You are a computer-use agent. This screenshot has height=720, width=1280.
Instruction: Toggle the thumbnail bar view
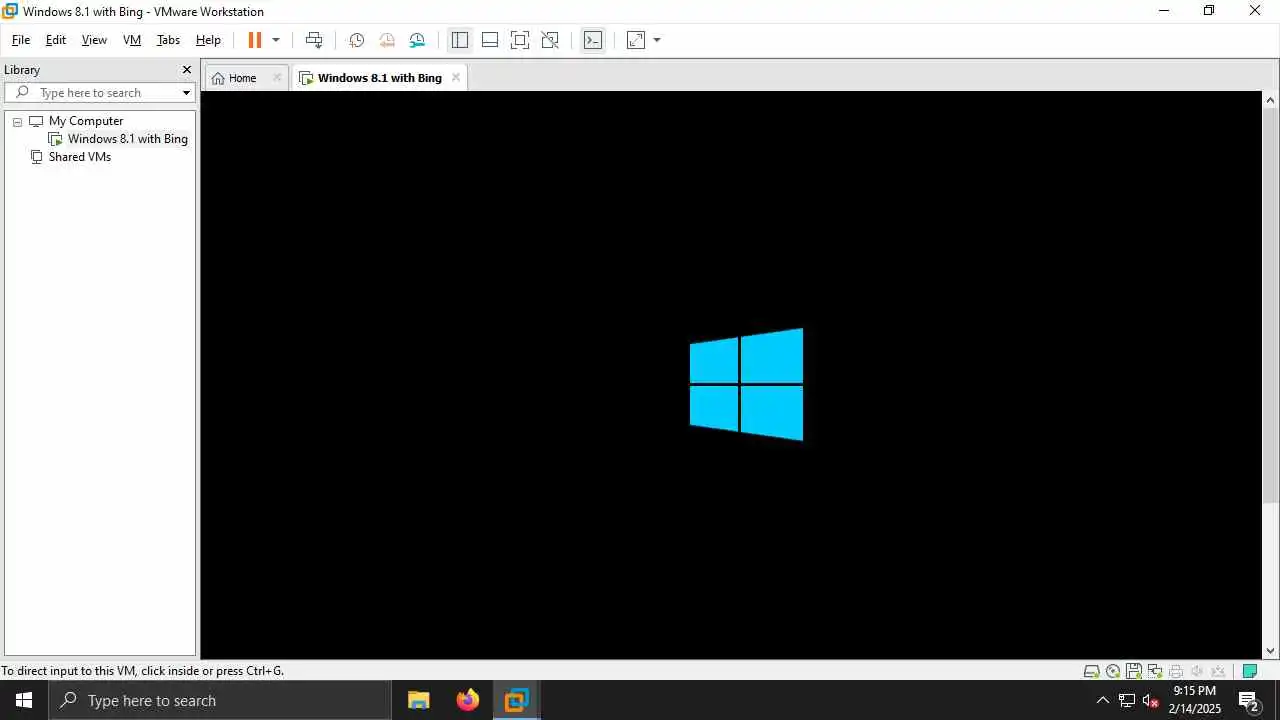(490, 40)
